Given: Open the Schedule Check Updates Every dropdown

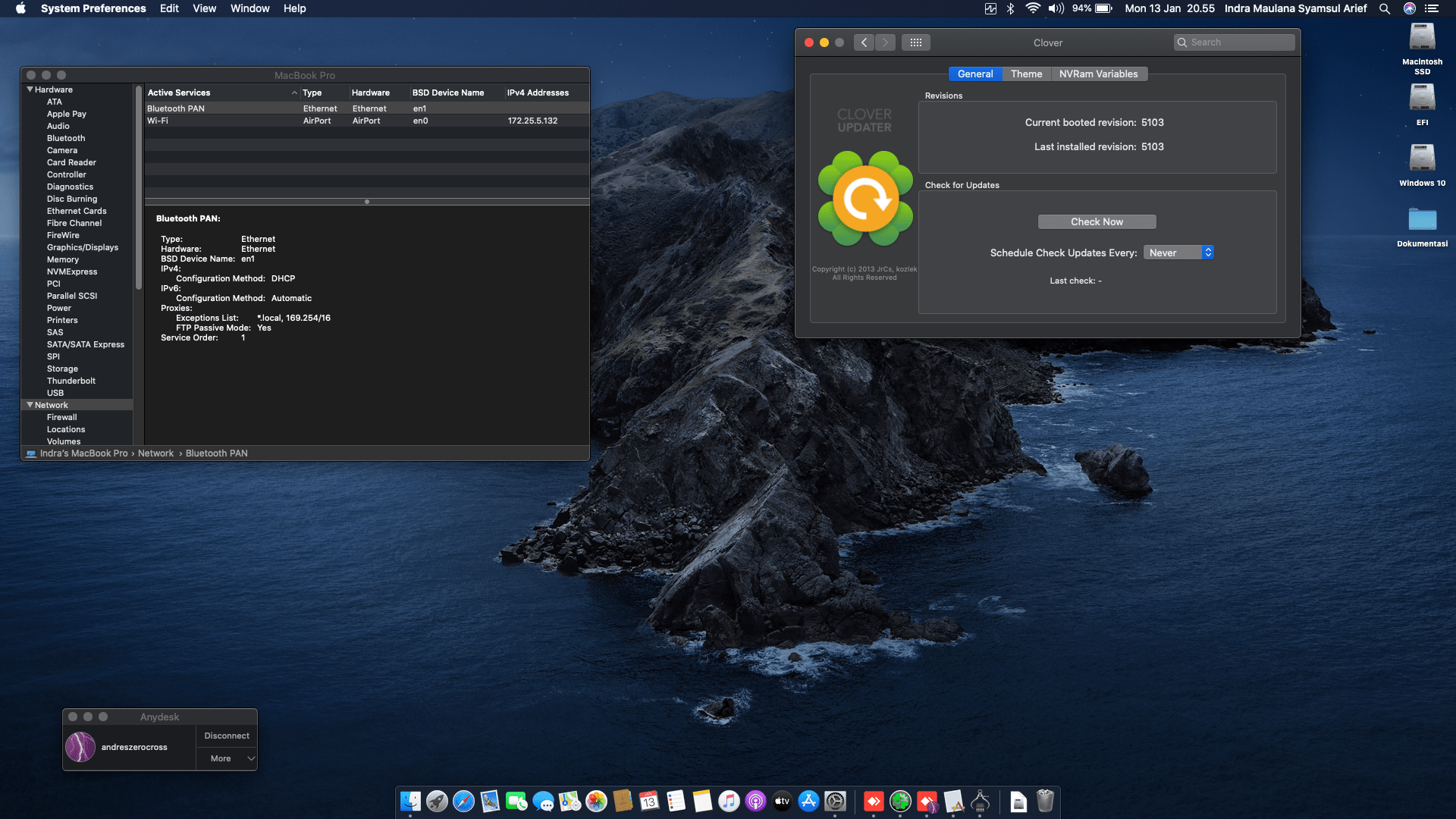Looking at the screenshot, I should pos(1178,253).
